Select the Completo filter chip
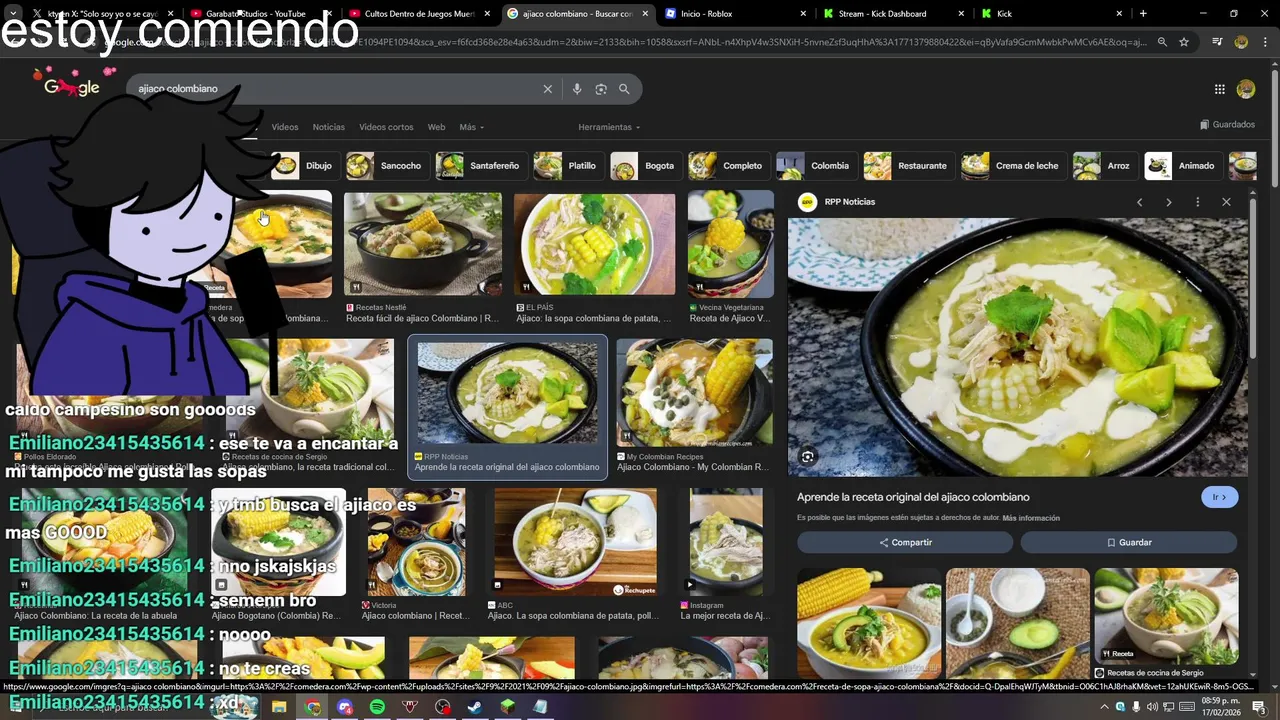The width and height of the screenshot is (1280, 720). point(728,166)
